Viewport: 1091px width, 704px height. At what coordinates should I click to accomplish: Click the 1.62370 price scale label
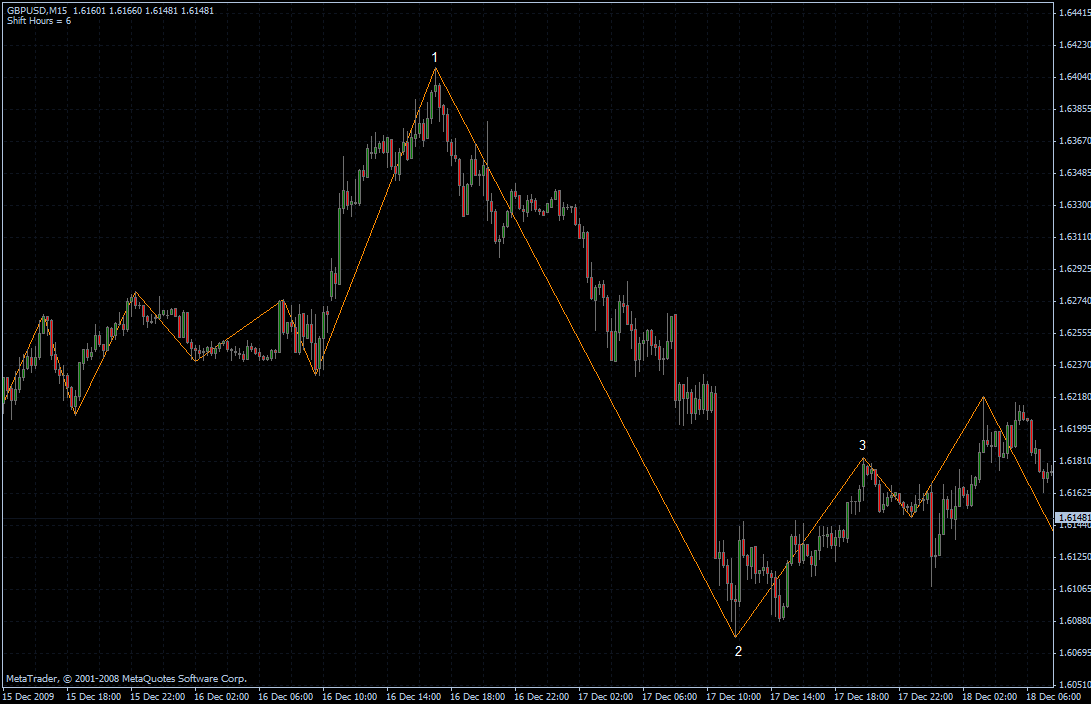1074,365
